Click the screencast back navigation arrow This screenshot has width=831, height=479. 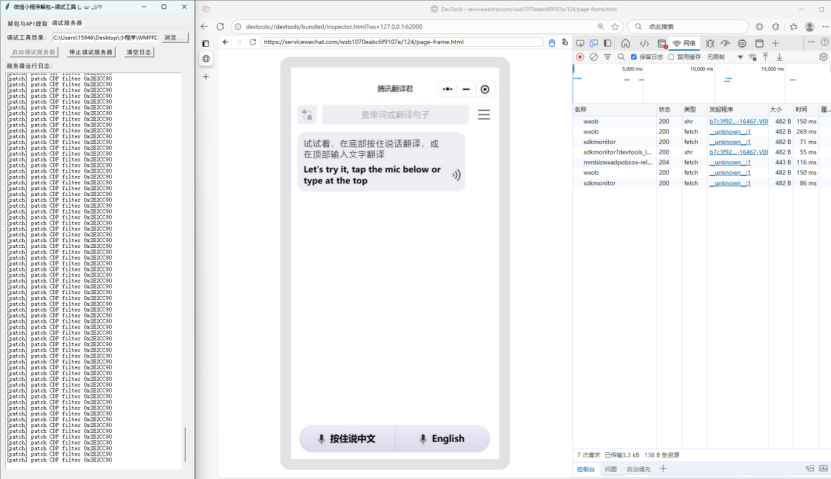225,42
